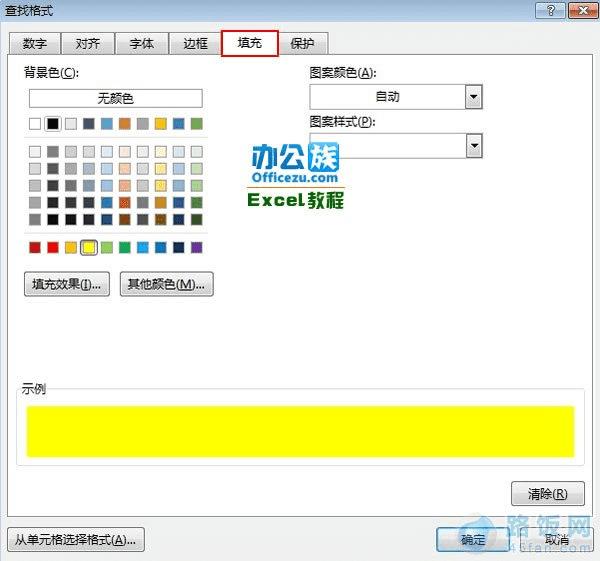Confirm with the 确定 button
Image resolution: width=600 pixels, height=561 pixels.
pos(473,540)
